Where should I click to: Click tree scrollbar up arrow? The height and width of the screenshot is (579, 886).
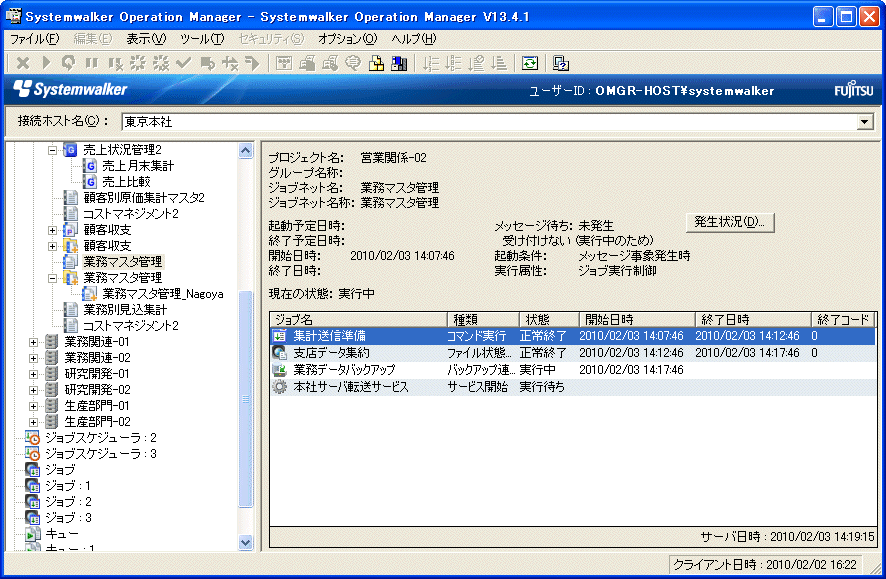pos(245,151)
